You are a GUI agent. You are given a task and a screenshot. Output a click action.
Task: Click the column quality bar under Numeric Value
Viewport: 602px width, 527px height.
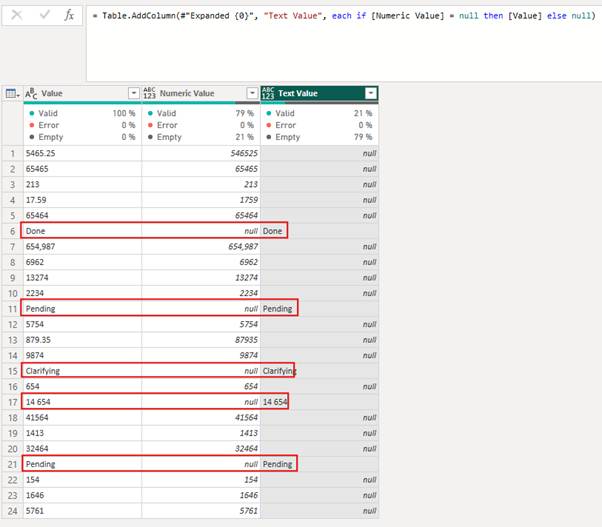coord(200,103)
